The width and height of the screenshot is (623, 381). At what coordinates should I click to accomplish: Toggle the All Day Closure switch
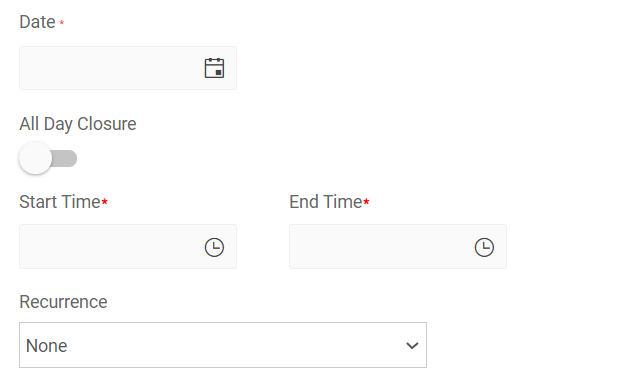click(48, 158)
